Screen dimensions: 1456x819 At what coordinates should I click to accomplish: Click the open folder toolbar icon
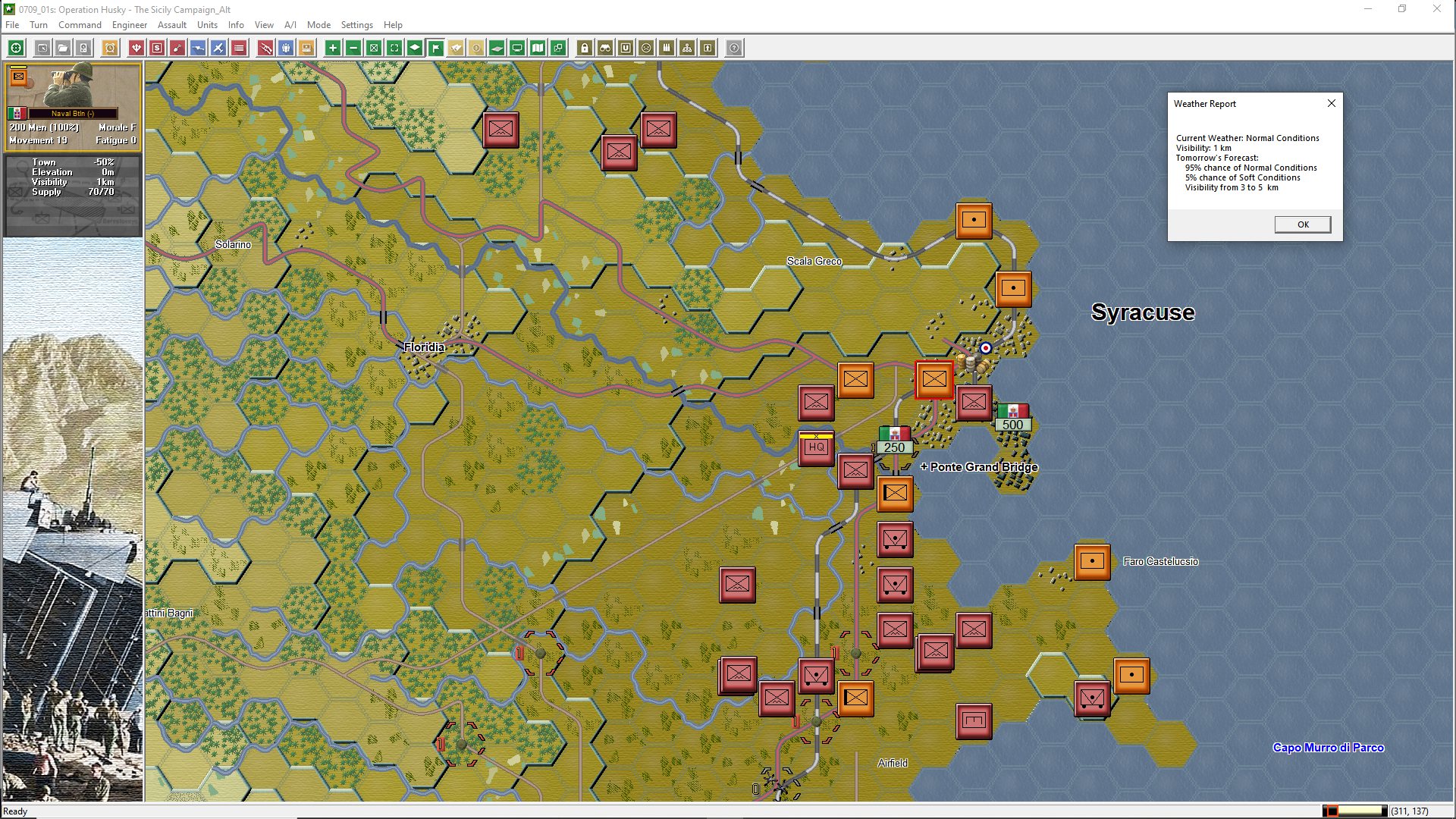[x=63, y=48]
